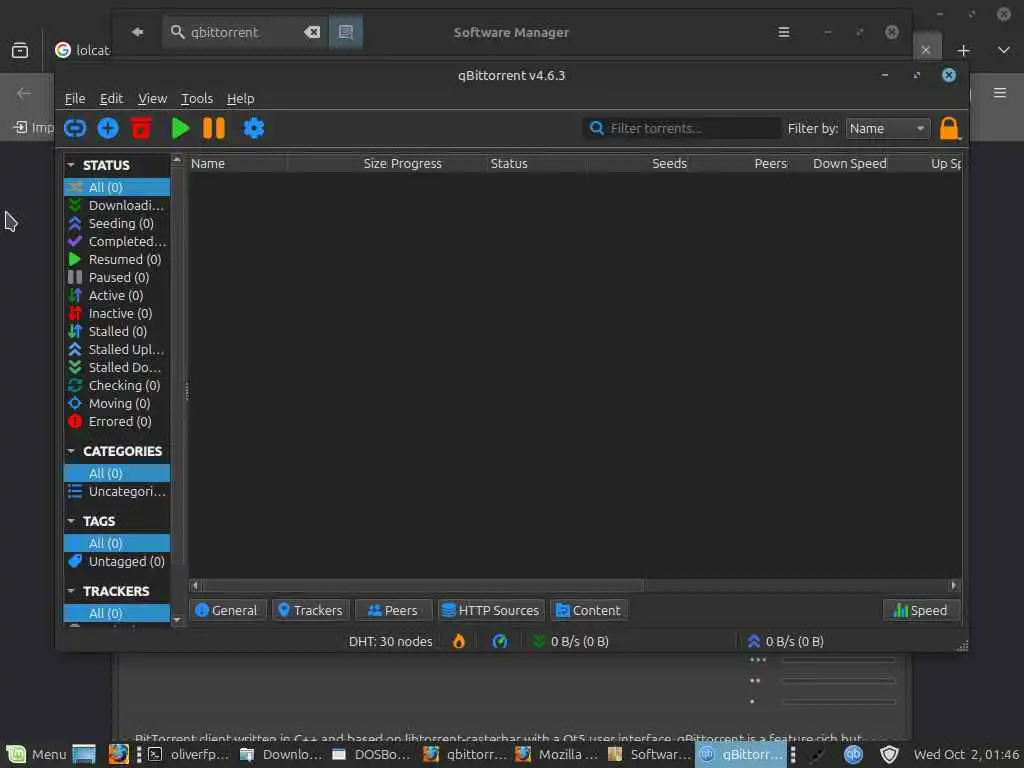The width and height of the screenshot is (1024, 768).
Task: Click the orange lock qBittorrent icon
Action: pyautogui.click(x=950, y=129)
